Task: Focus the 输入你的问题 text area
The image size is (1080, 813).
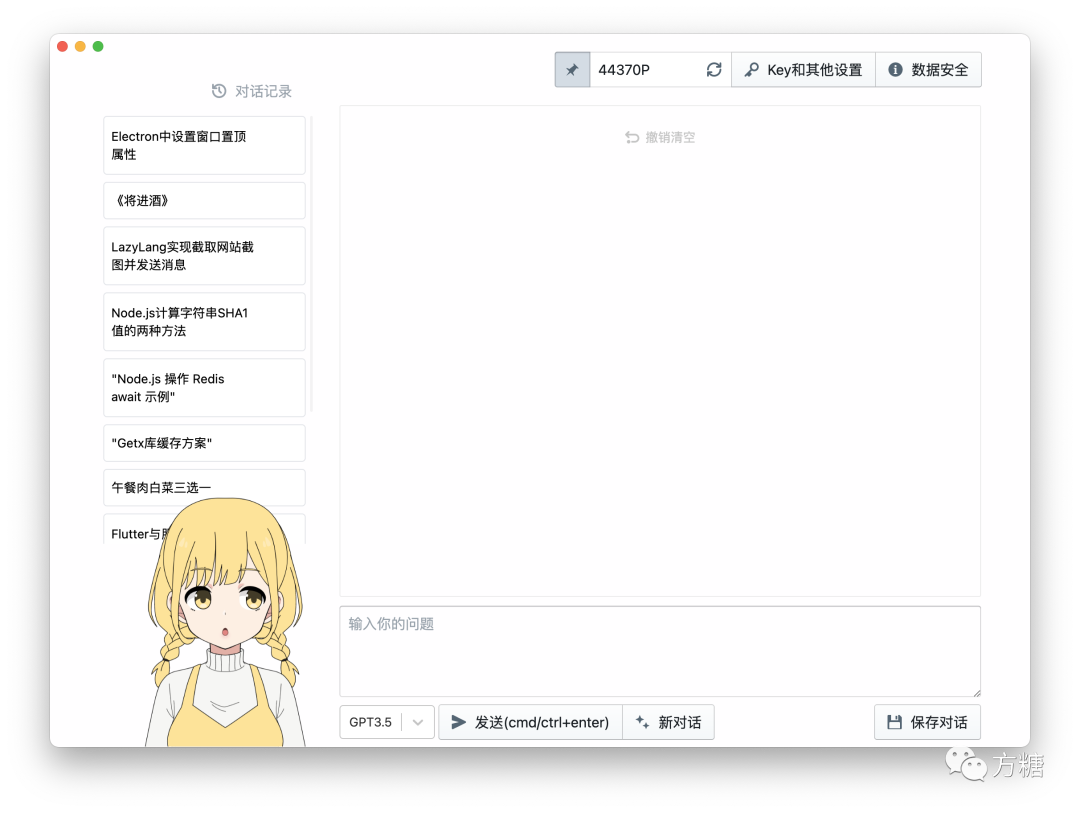Action: (660, 651)
